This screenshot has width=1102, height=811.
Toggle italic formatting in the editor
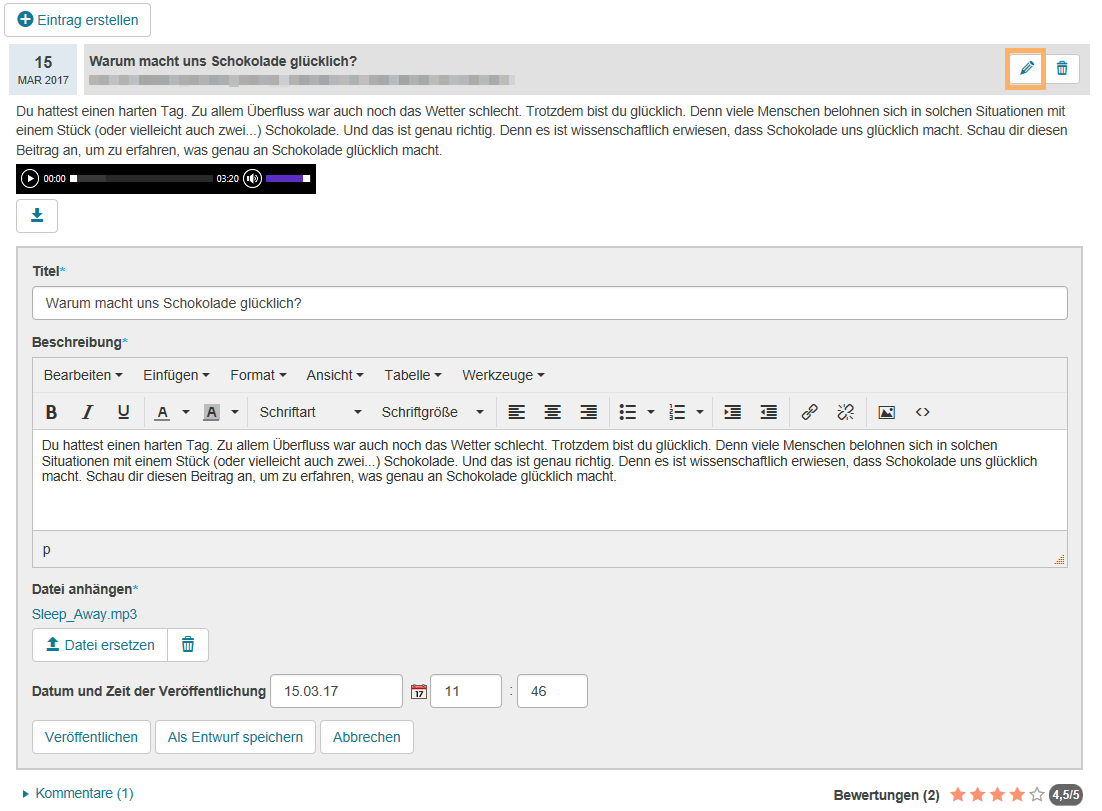point(87,411)
